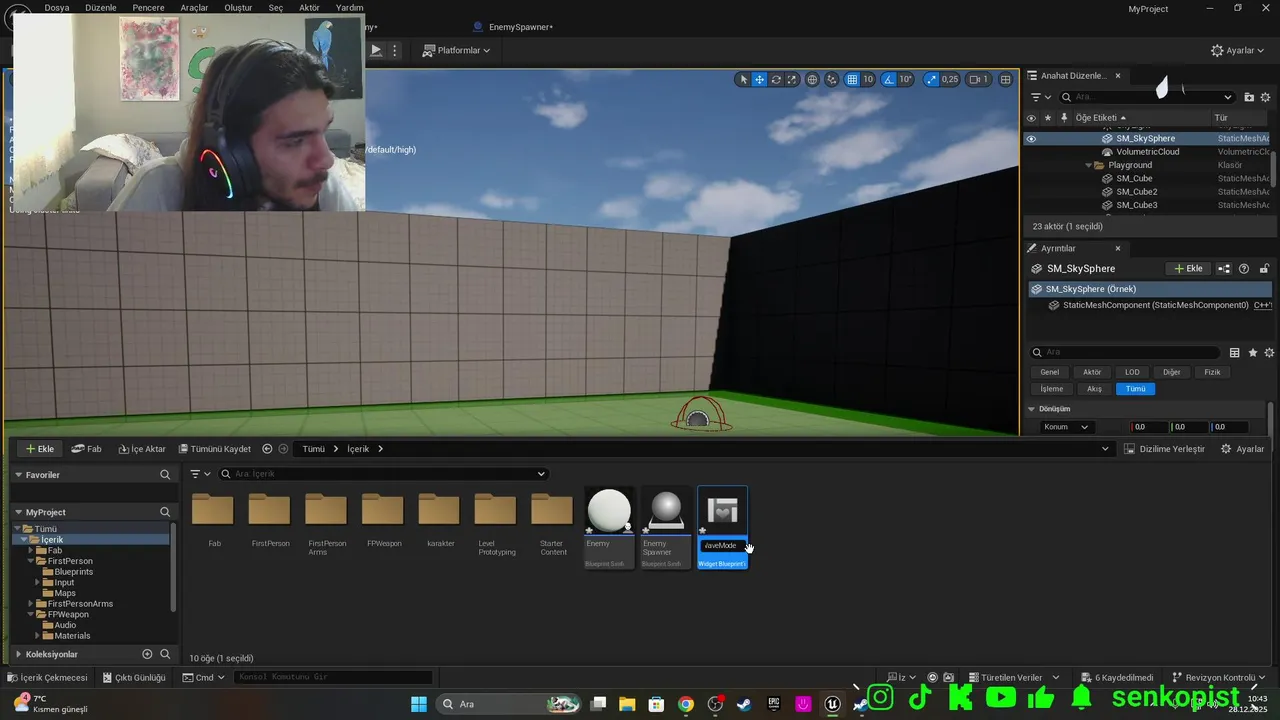Open scale snap value 0,25 options
Viewport: 1280px width, 720px height.
pos(950,79)
